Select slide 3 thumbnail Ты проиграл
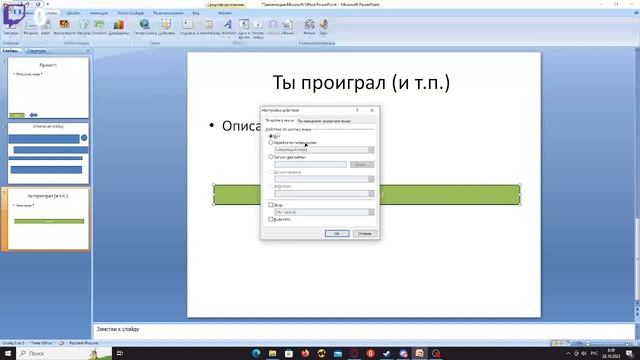 (x=48, y=219)
